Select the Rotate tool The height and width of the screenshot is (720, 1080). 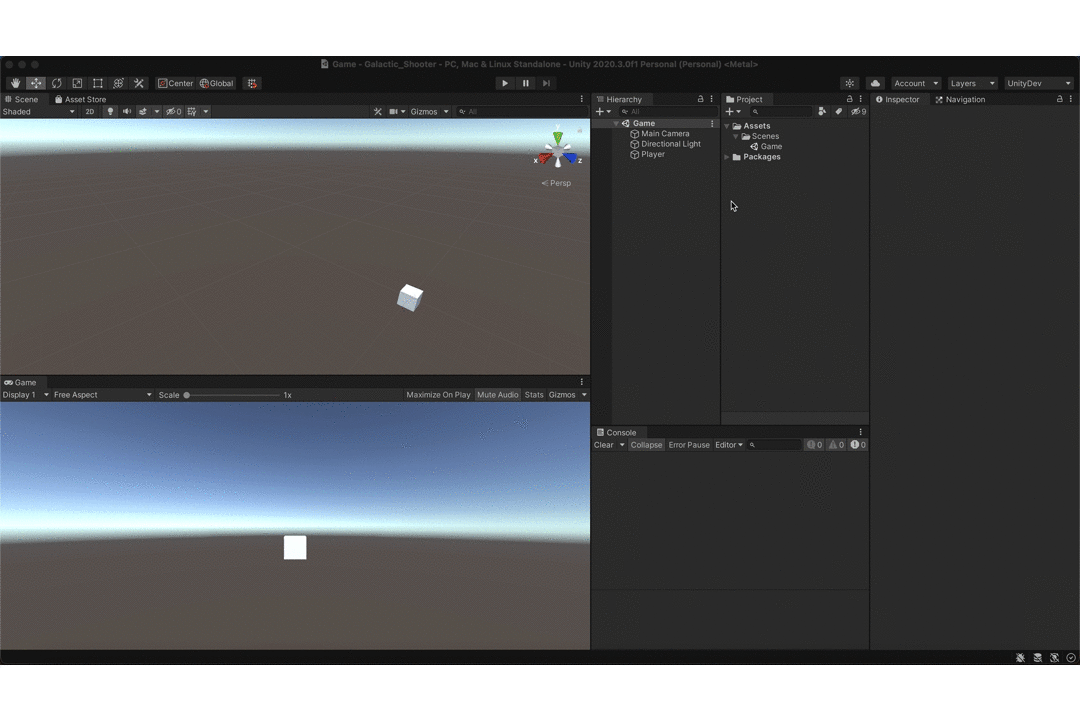point(56,83)
